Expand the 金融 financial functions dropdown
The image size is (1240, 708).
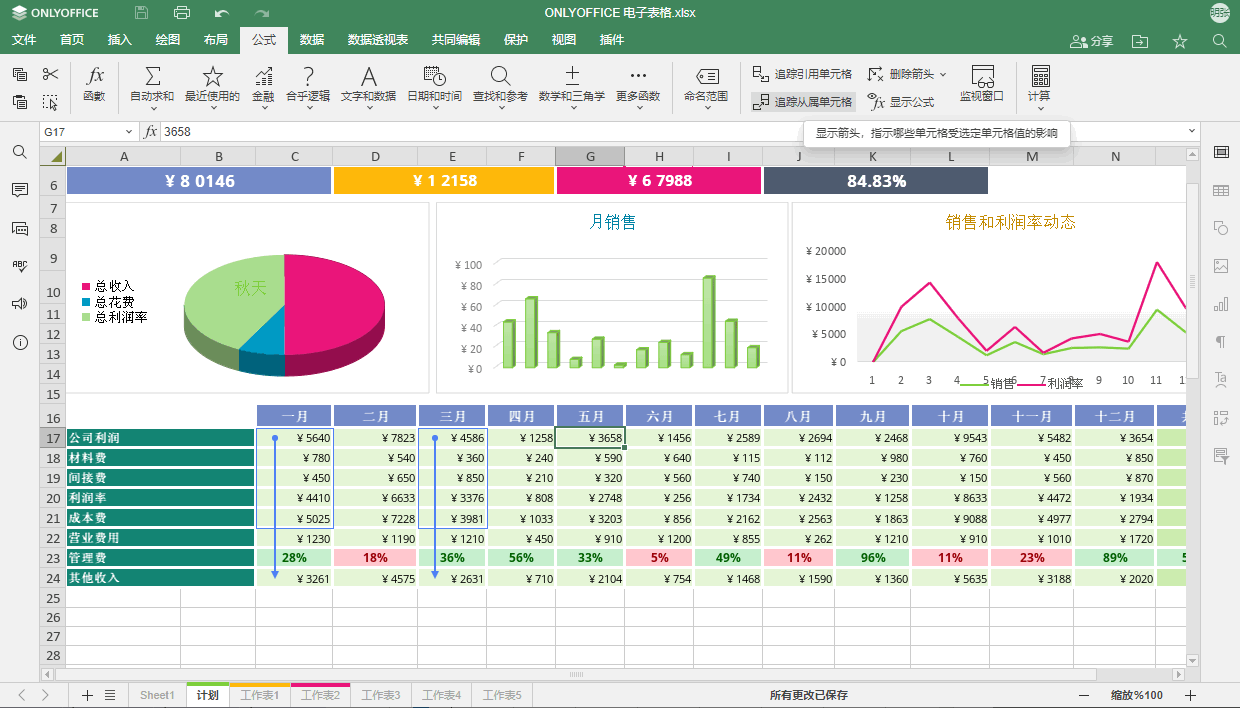tap(263, 109)
